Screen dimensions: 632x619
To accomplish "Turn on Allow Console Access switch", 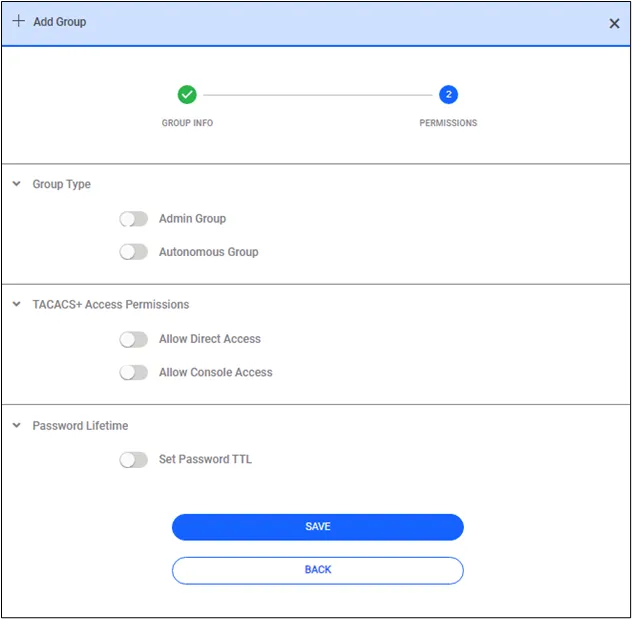I will click(x=133, y=372).
